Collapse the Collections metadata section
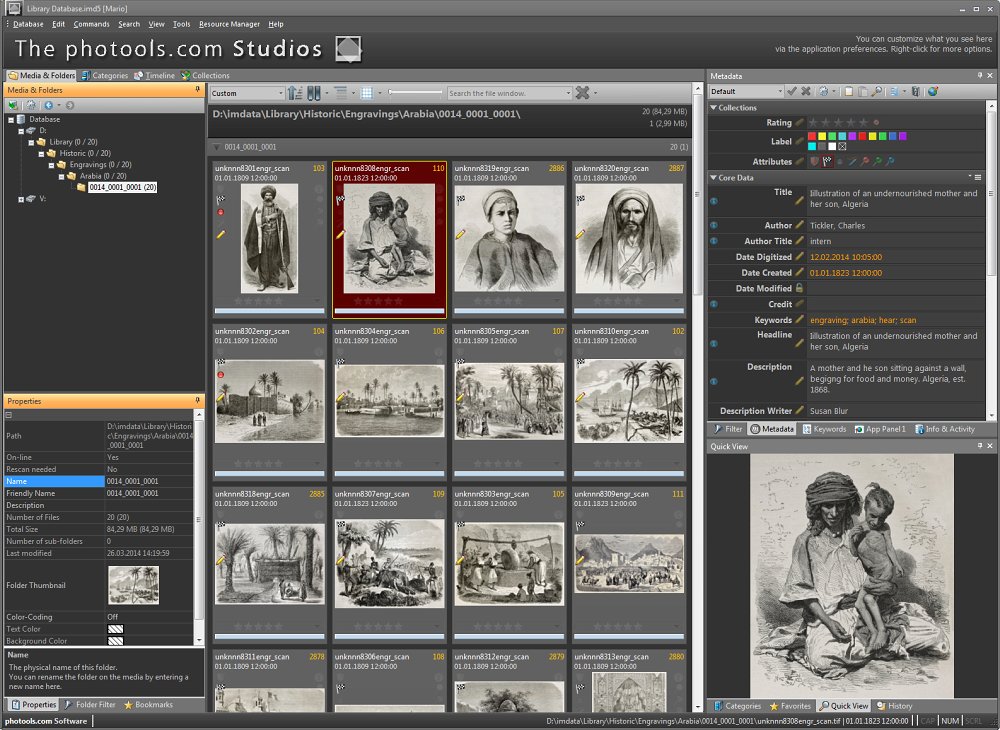The image size is (1000, 730). click(714, 108)
